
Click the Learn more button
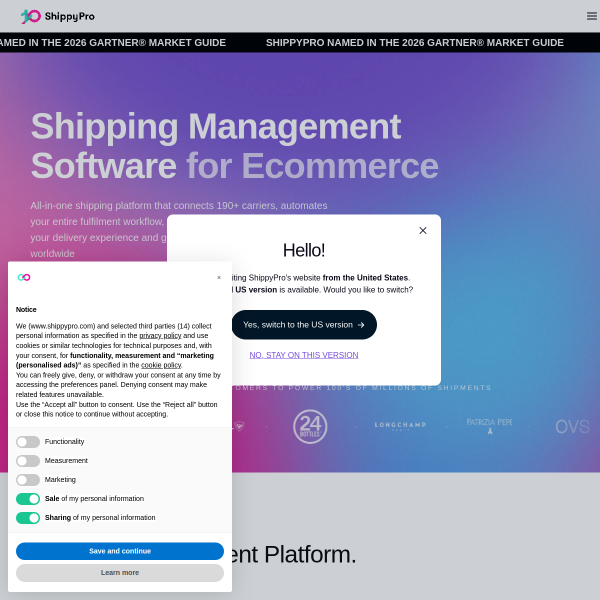120,573
